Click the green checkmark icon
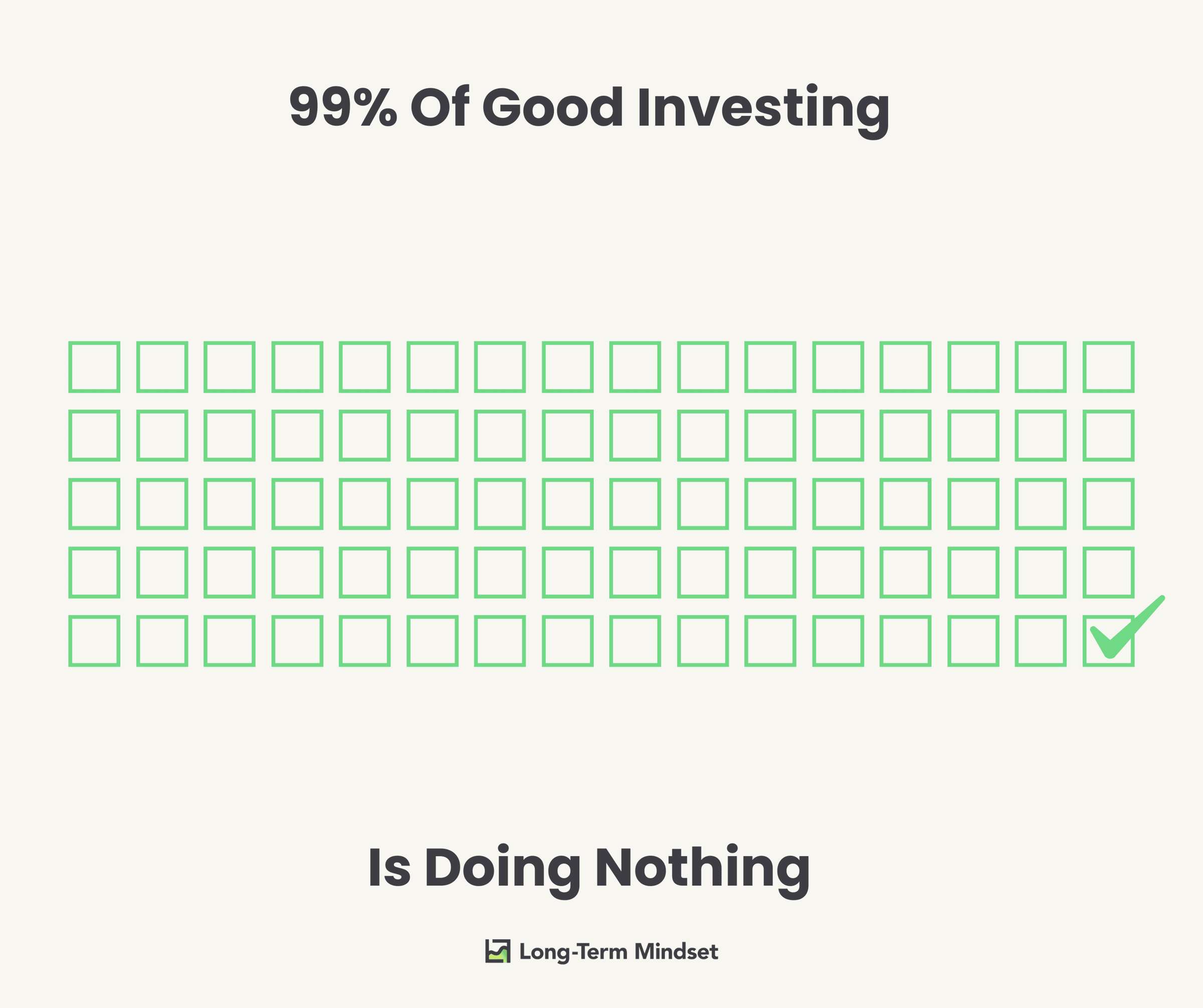 (x=1127, y=627)
